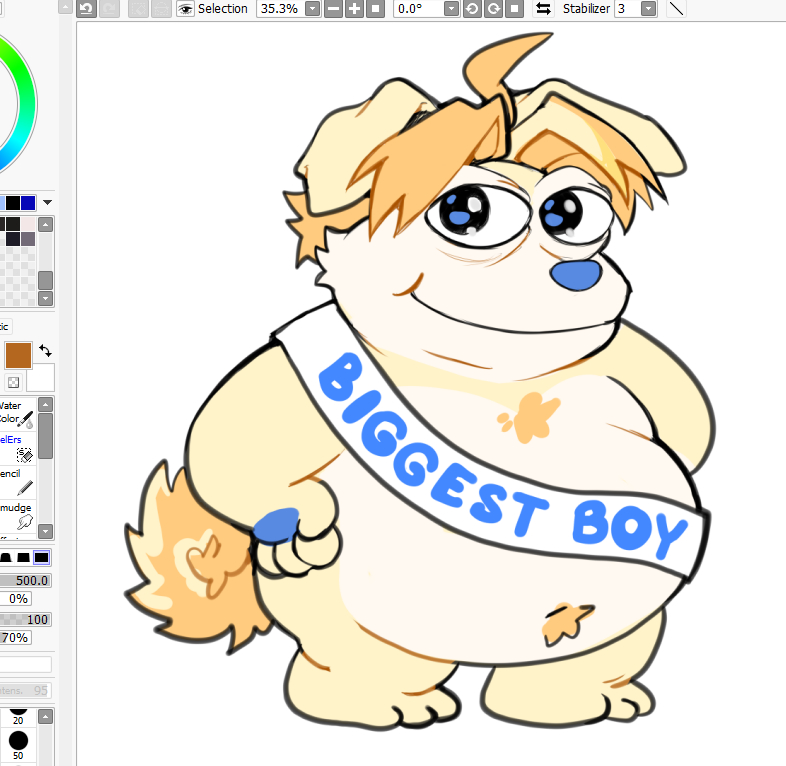
Task: Open the zoom percentage dropdown
Action: [312, 9]
